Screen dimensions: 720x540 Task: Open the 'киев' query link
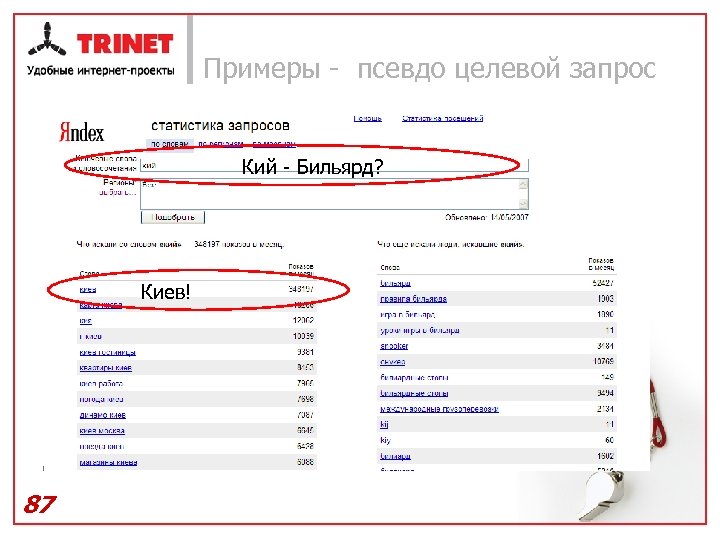88,289
